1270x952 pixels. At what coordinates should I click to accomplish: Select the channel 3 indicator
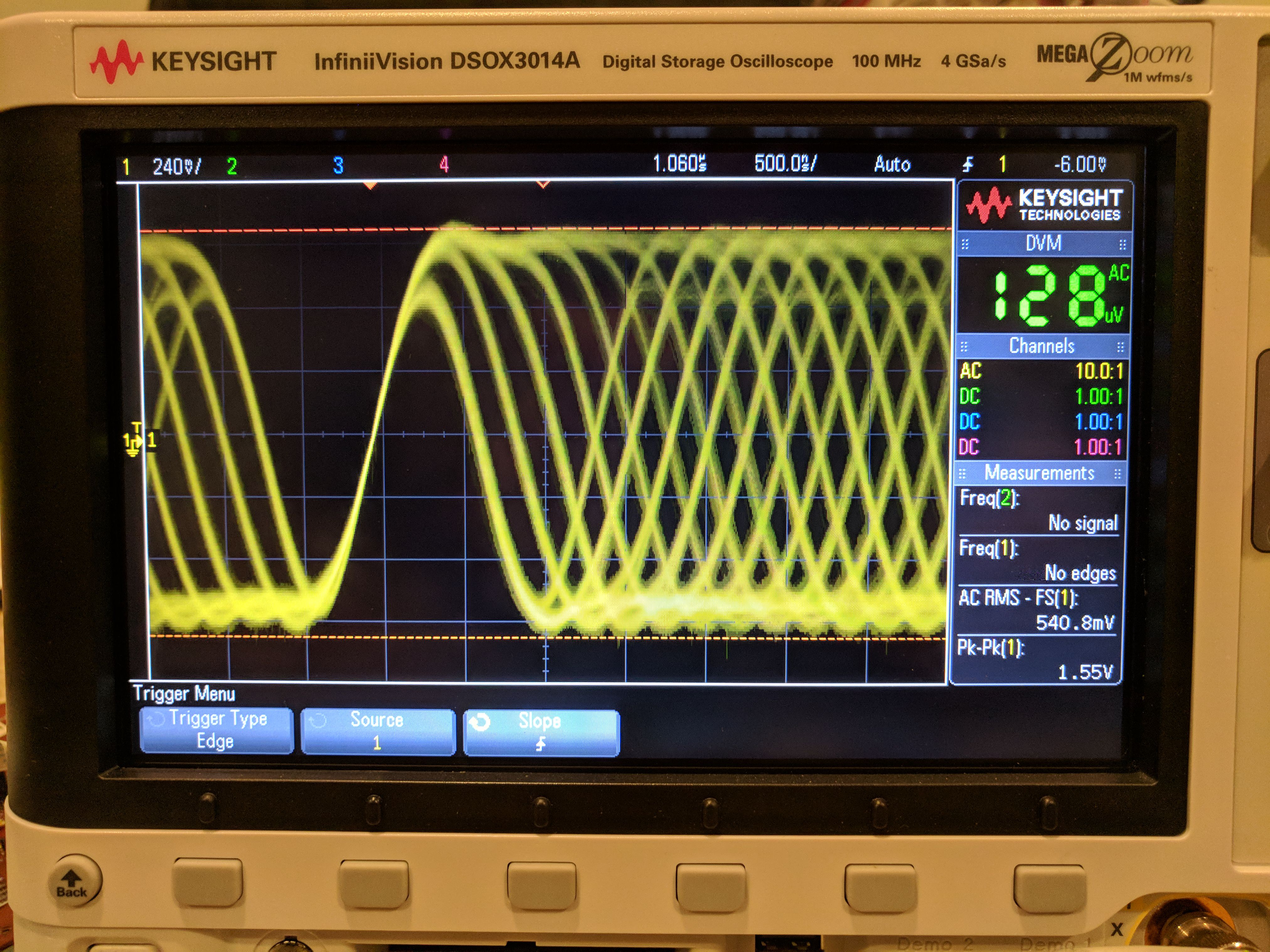coord(338,166)
